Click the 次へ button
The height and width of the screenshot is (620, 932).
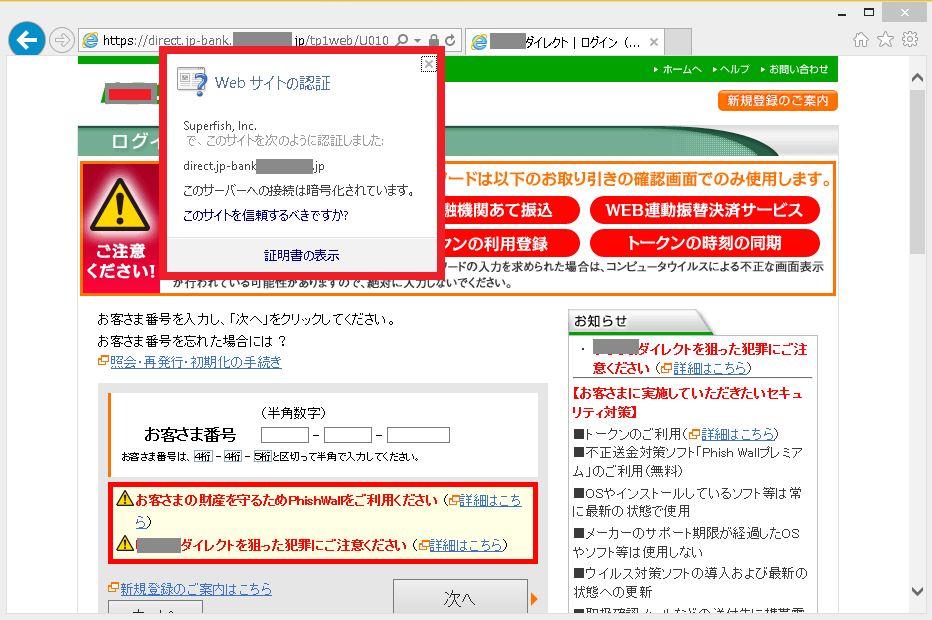point(460,597)
